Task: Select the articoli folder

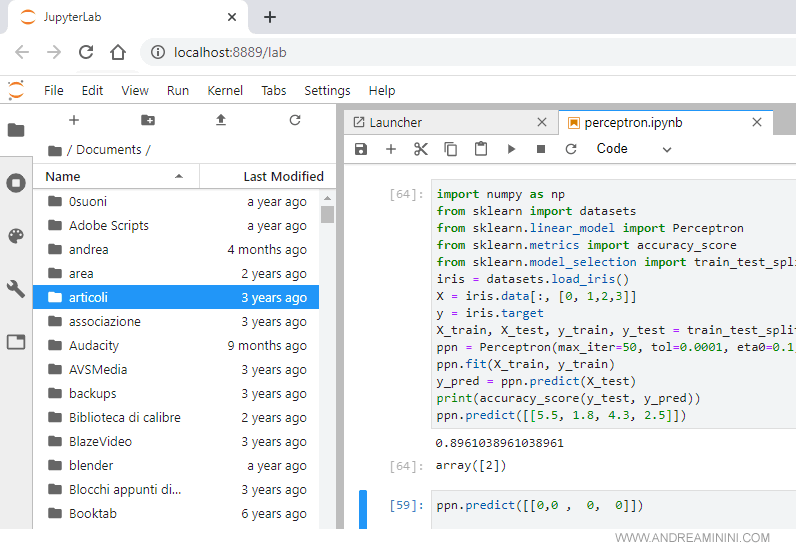Action: pyautogui.click(x=176, y=297)
